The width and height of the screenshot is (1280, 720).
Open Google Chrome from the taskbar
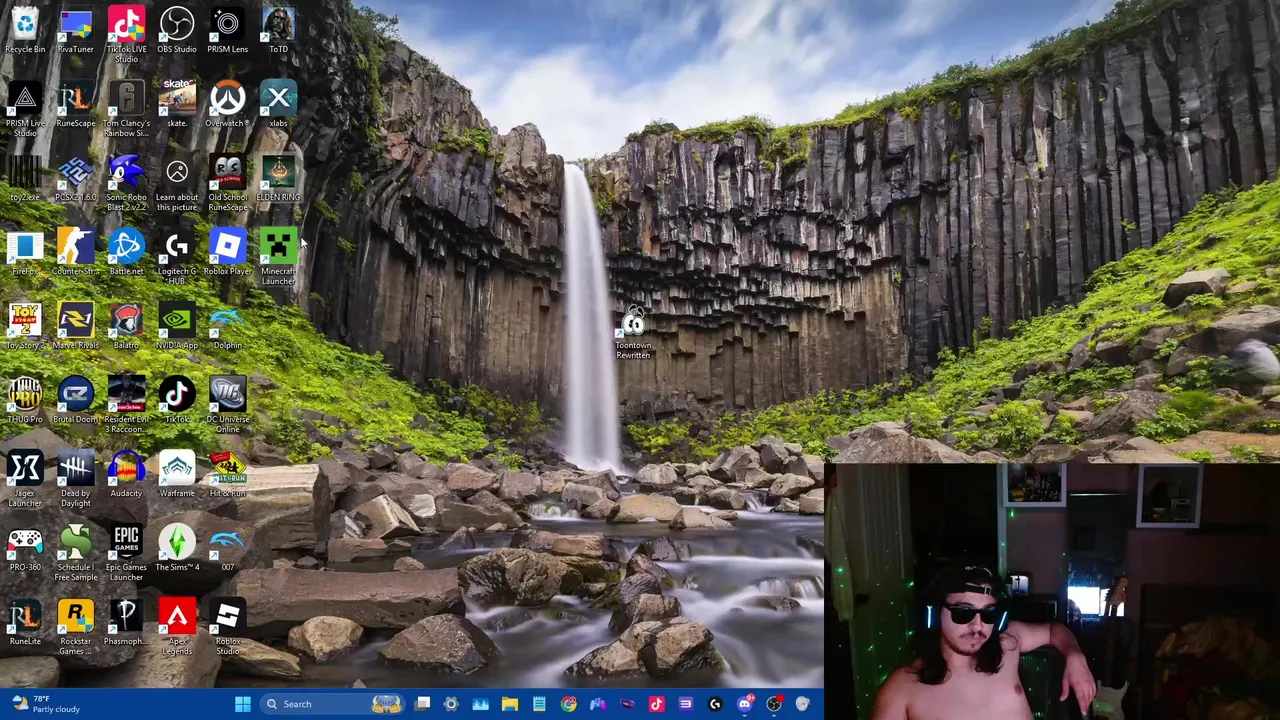[569, 704]
